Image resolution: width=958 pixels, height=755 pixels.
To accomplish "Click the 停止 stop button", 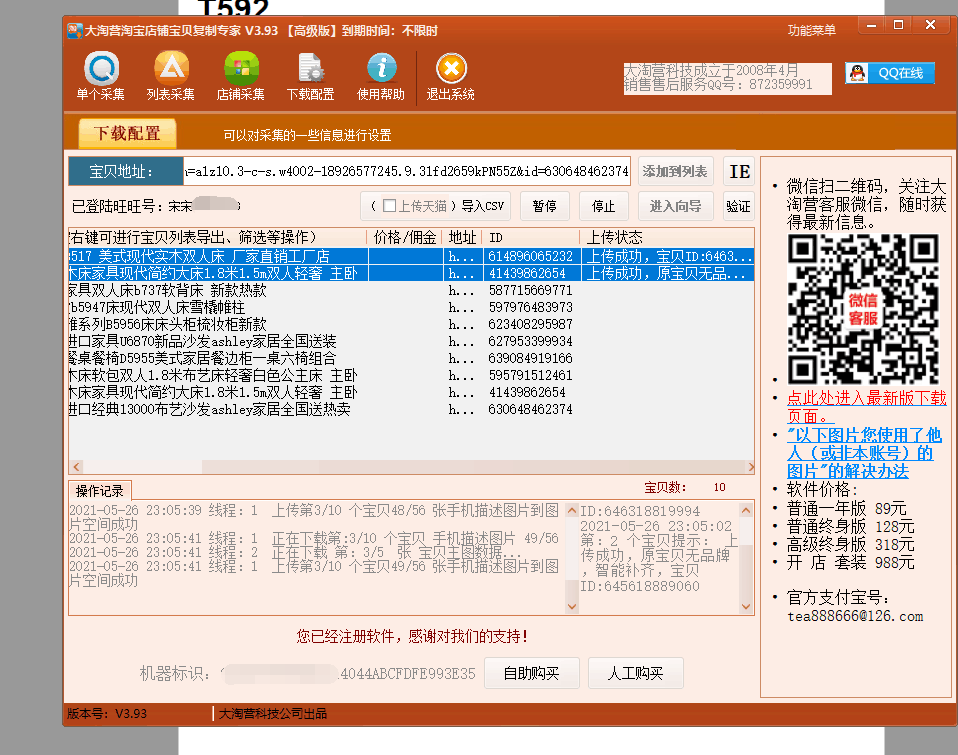I will [x=603, y=206].
